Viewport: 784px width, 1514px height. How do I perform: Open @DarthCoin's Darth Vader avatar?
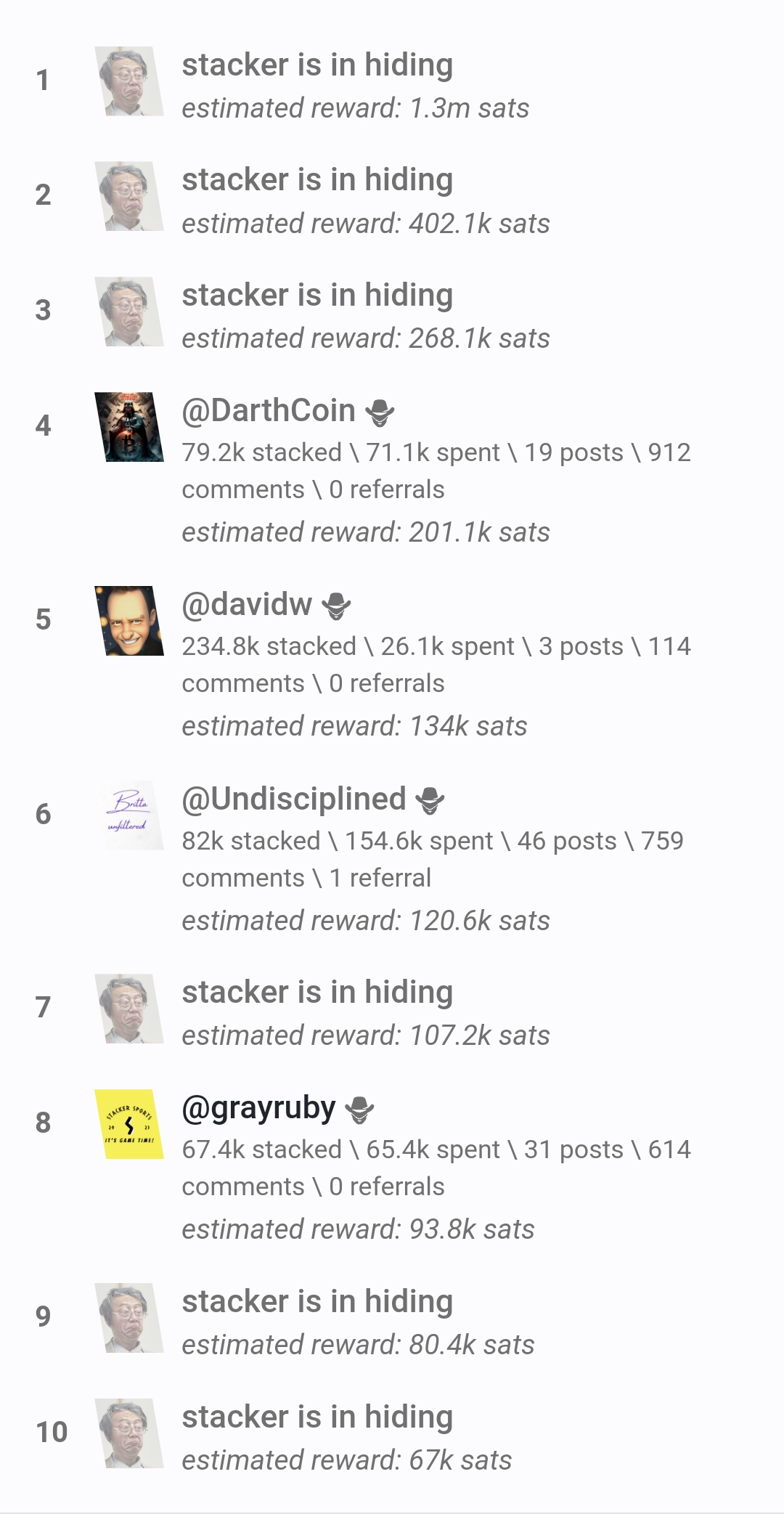point(129,427)
